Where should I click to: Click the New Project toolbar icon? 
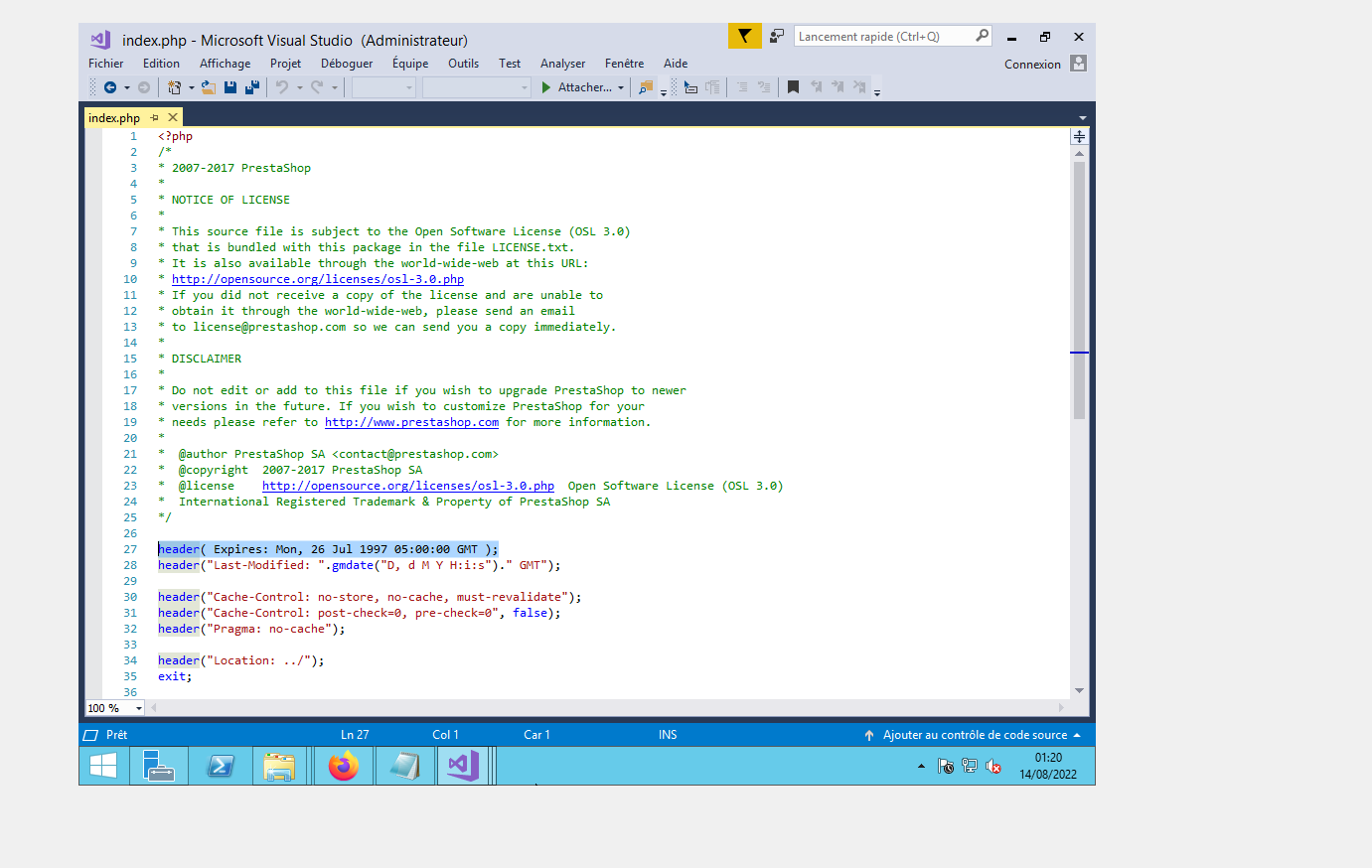[175, 87]
